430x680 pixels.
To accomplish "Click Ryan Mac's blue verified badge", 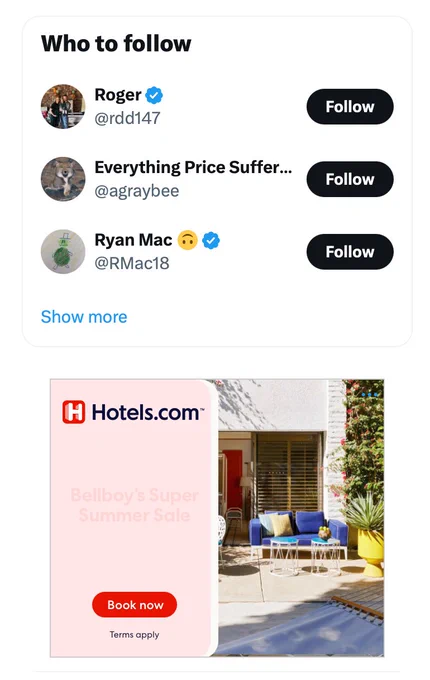I will coord(211,240).
